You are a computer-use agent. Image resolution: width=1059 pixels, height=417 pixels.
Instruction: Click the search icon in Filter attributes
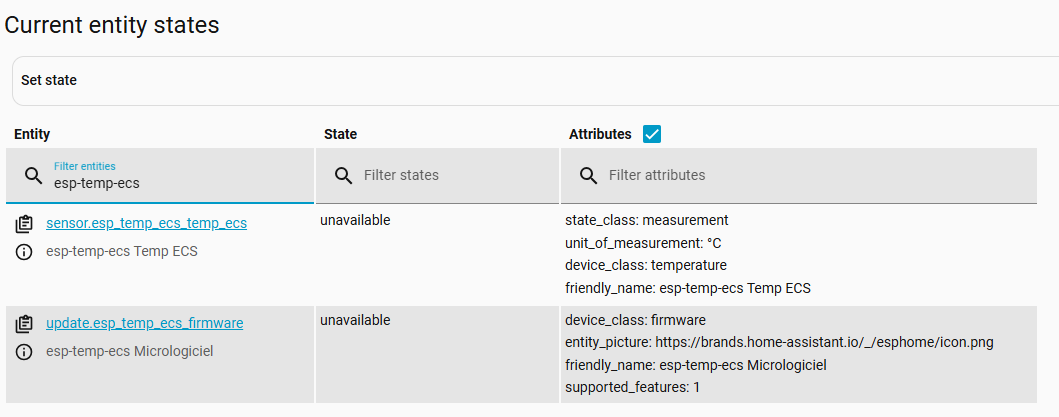(588, 176)
